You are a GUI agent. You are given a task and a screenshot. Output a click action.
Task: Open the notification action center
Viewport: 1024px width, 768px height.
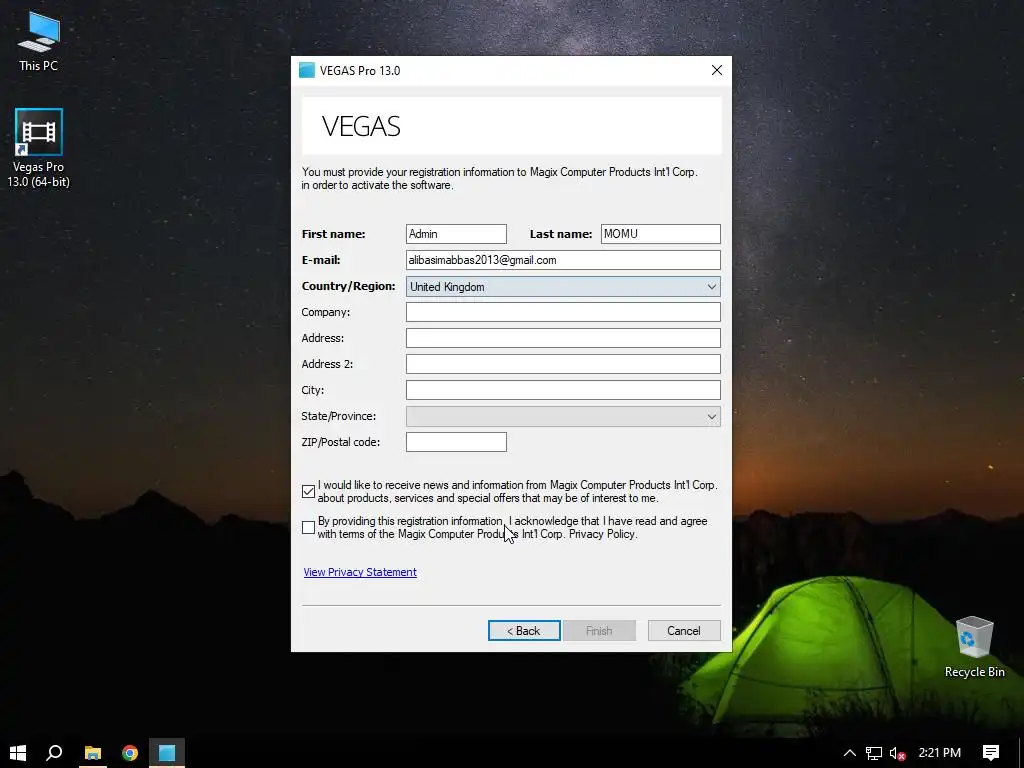(x=991, y=753)
